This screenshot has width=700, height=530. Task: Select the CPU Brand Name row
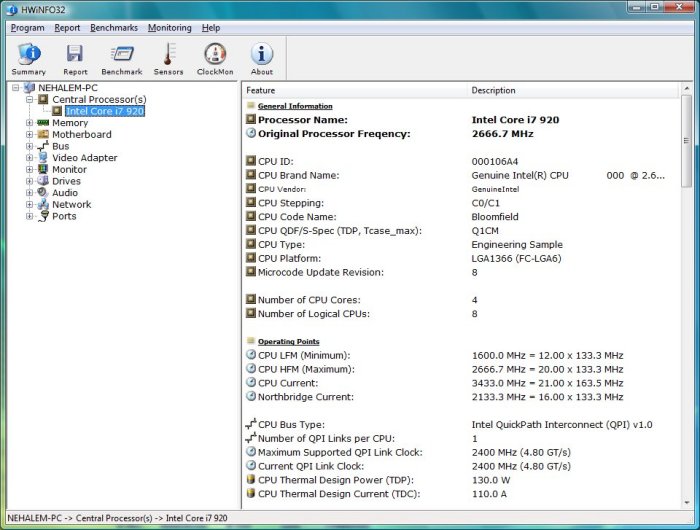coord(462,175)
